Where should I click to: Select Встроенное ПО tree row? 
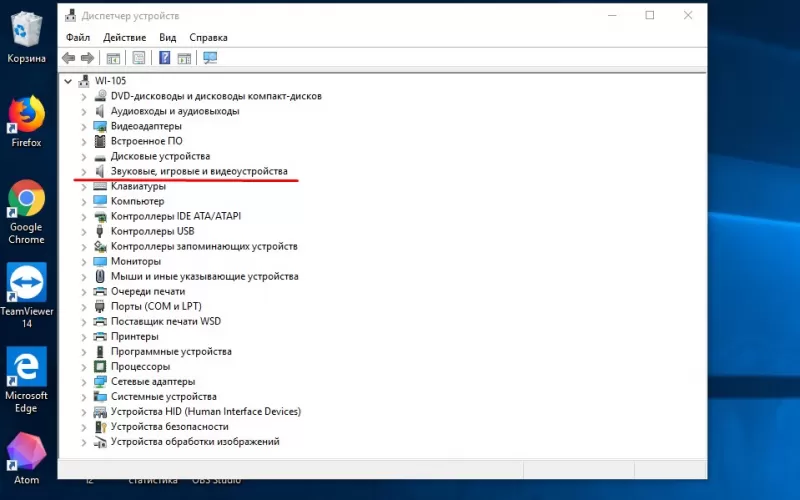pos(146,141)
